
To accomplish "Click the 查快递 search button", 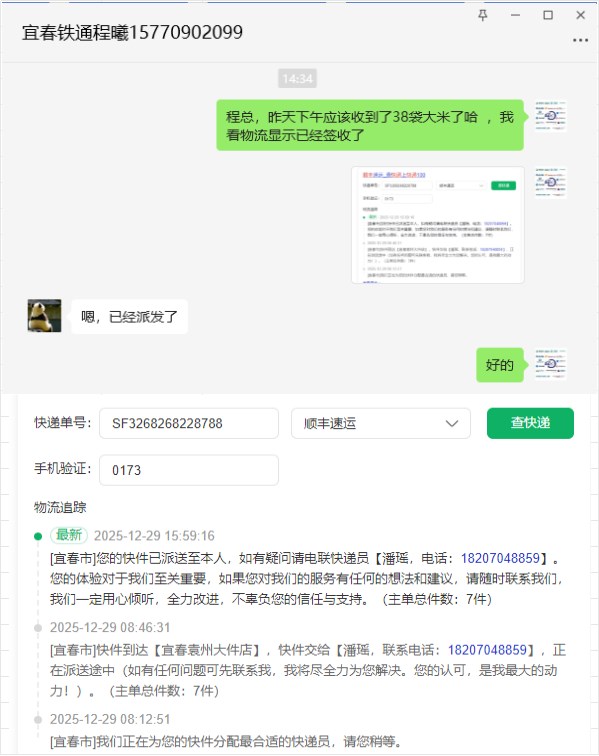I will coord(530,423).
